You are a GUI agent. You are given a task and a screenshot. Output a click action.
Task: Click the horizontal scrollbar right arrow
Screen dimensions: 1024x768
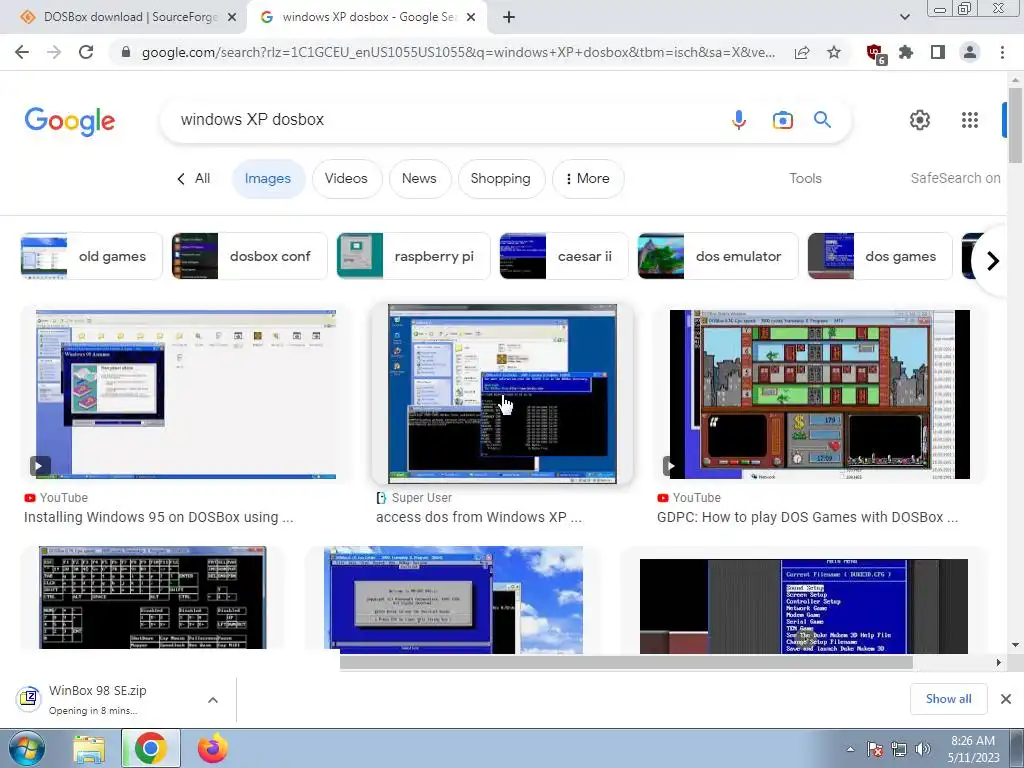999,662
